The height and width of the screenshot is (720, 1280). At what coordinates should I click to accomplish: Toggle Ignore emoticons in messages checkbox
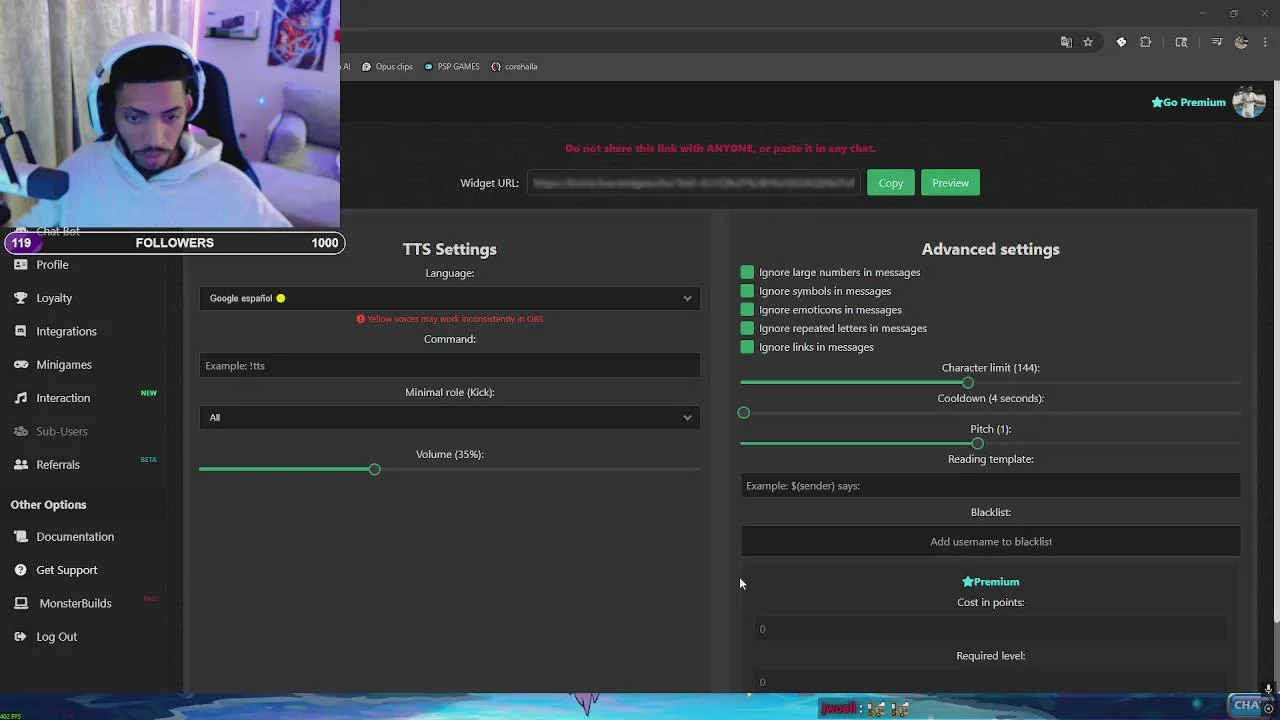pos(747,310)
